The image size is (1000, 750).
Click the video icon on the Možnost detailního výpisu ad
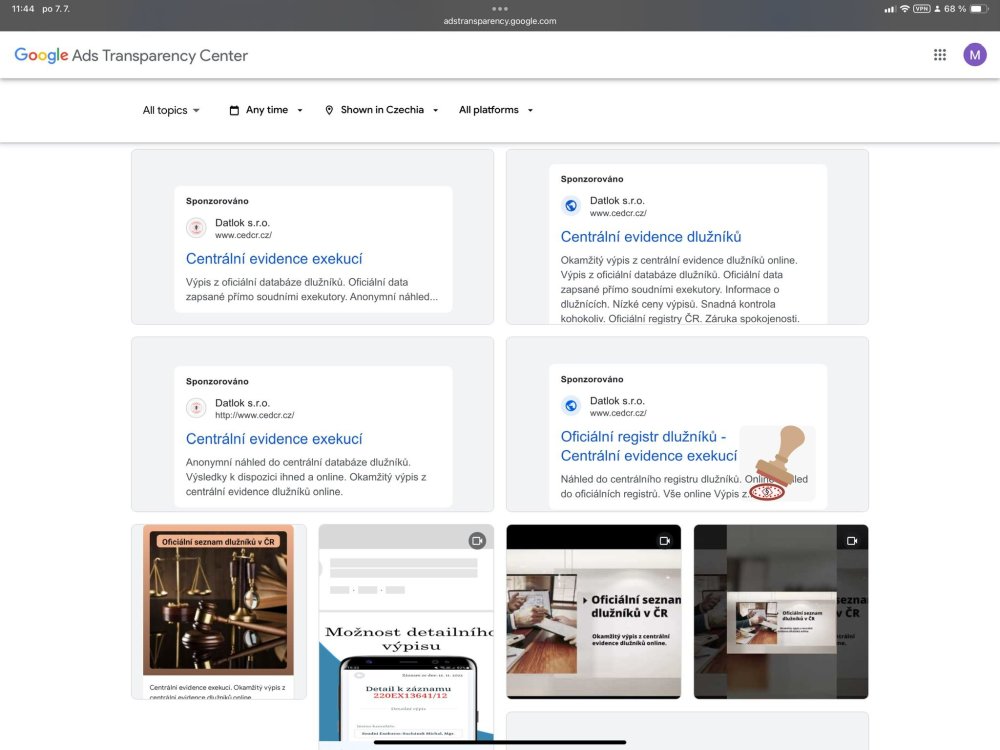point(477,541)
